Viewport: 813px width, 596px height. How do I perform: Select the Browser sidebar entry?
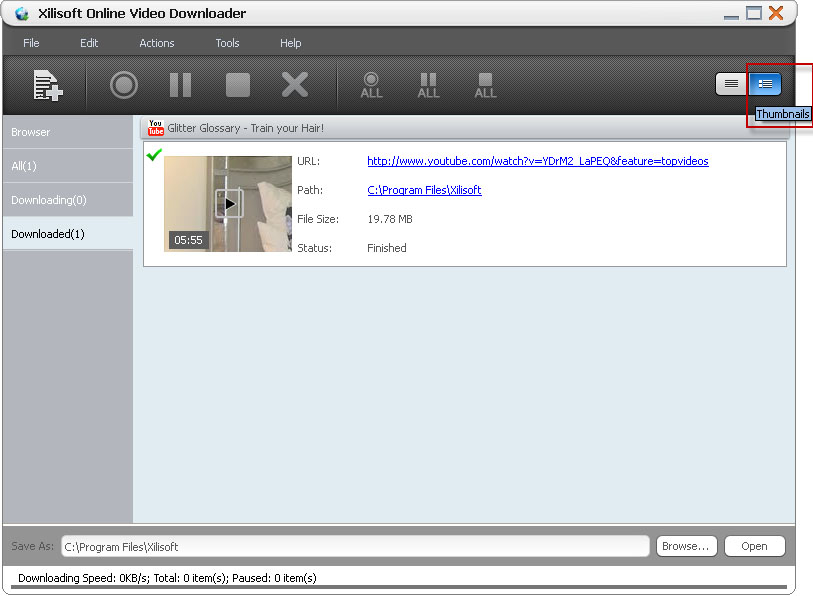pyautogui.click(x=66, y=131)
